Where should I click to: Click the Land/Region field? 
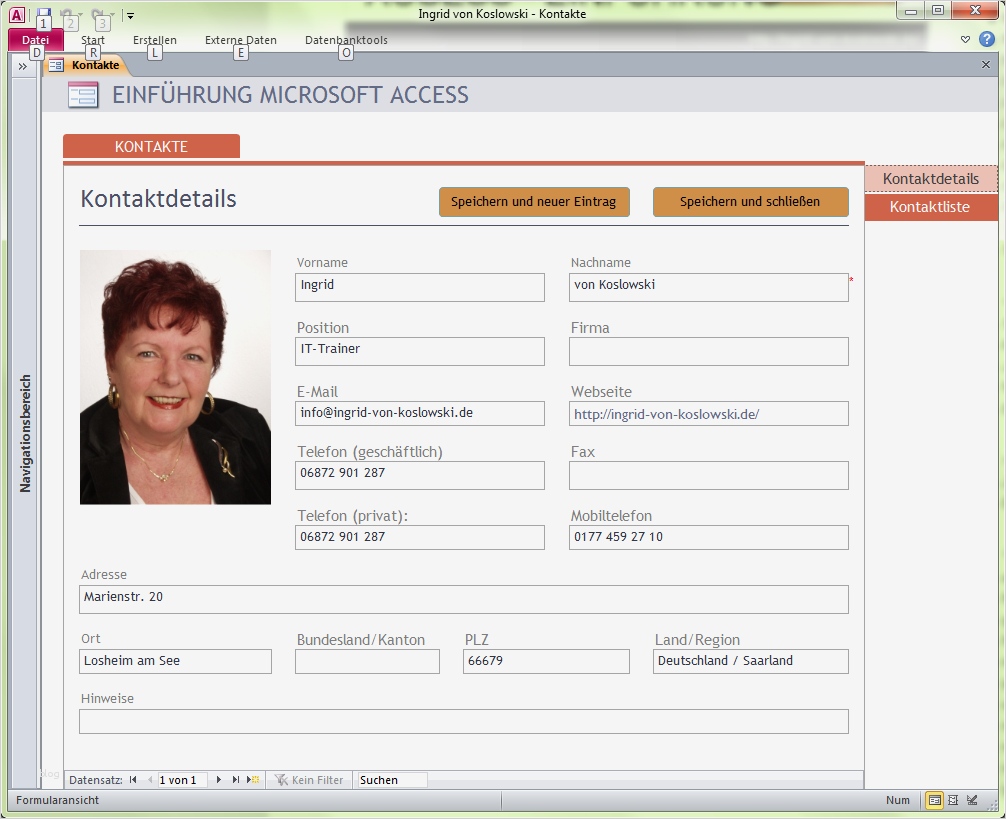click(x=751, y=661)
